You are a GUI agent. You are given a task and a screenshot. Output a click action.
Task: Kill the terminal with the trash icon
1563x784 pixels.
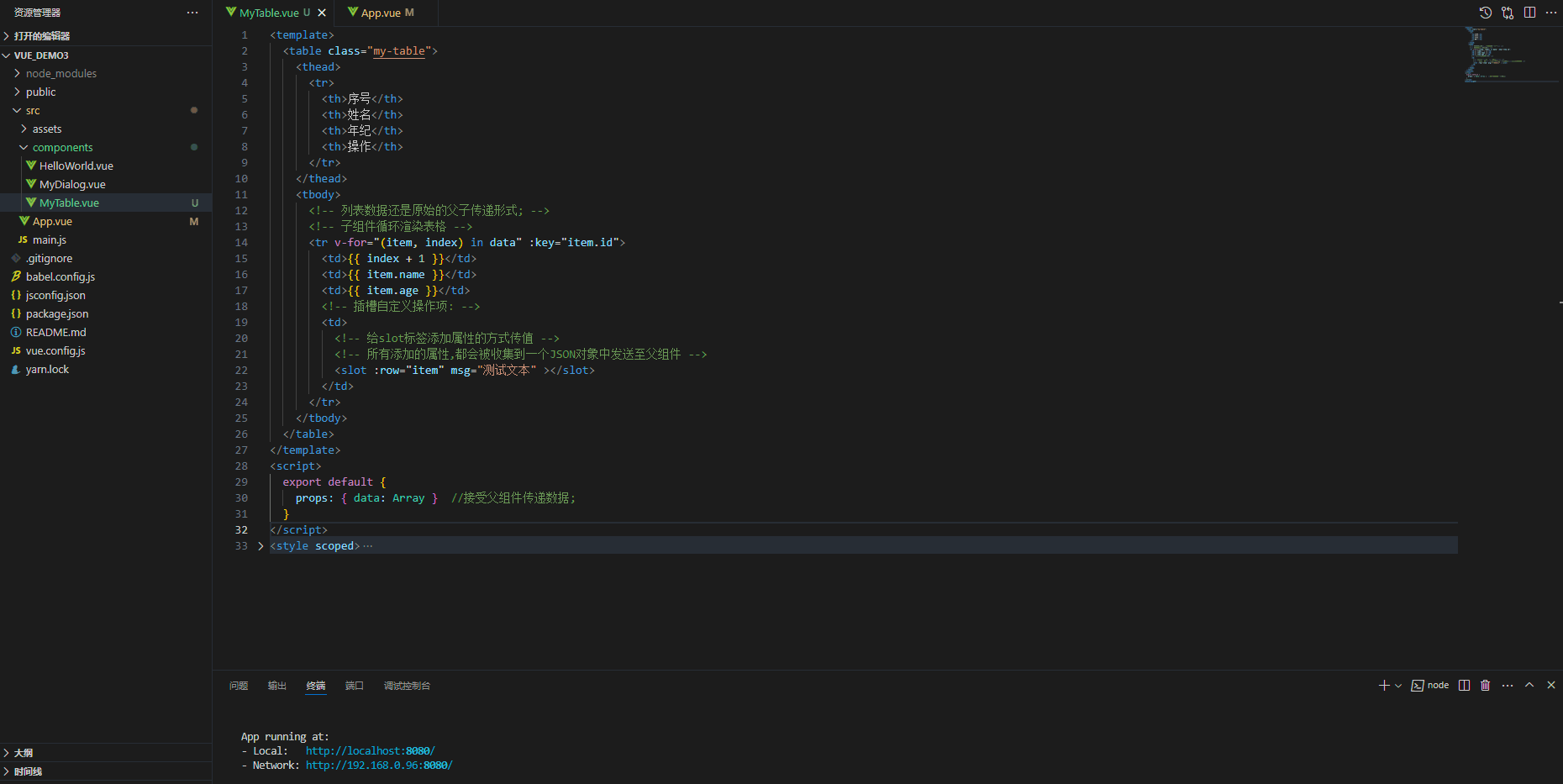(x=1486, y=686)
